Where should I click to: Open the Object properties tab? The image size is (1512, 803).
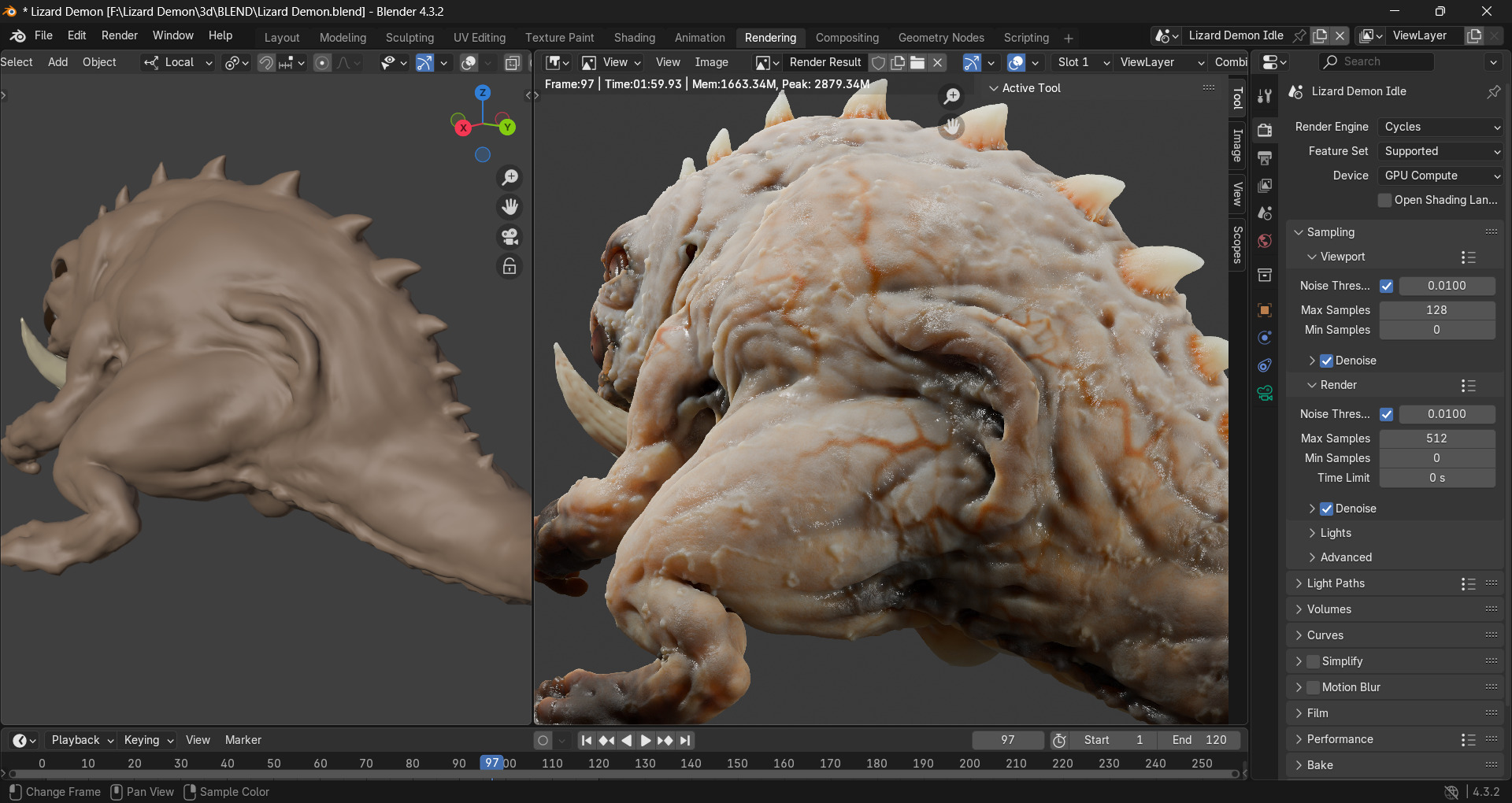point(1265,310)
